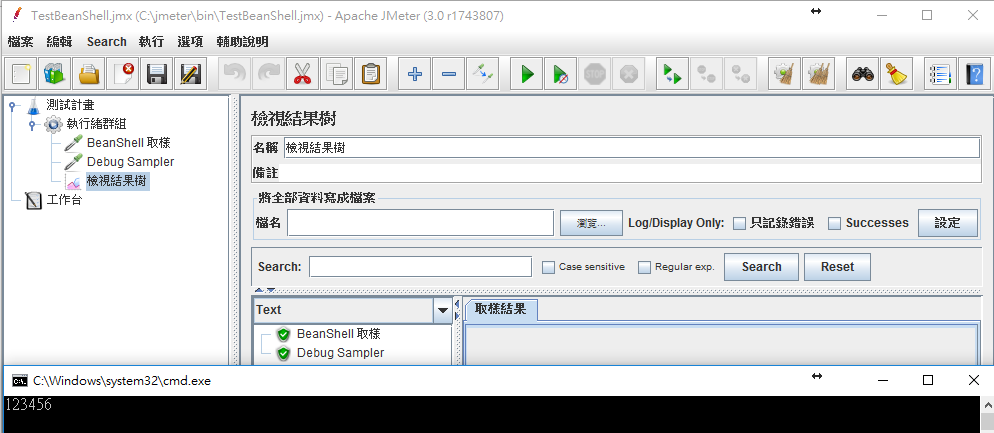Click the 瀏覽... browse button
The height and width of the screenshot is (433, 994).
pyautogui.click(x=591, y=223)
